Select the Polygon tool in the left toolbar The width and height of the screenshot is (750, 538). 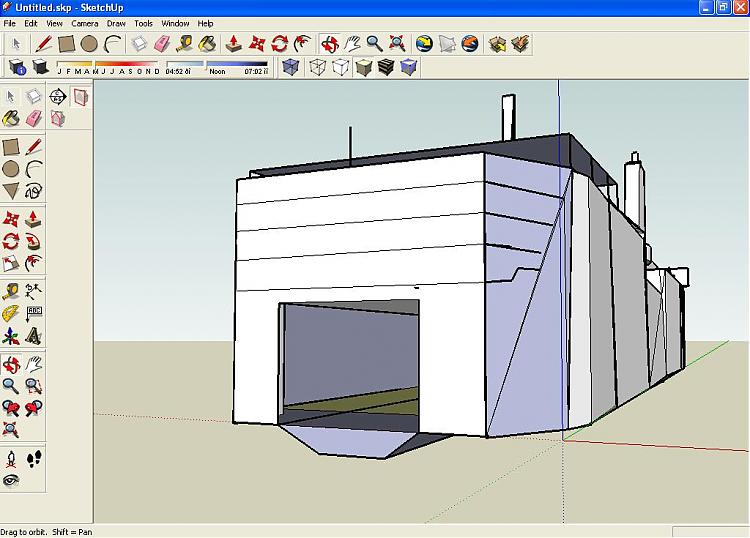coord(11,191)
